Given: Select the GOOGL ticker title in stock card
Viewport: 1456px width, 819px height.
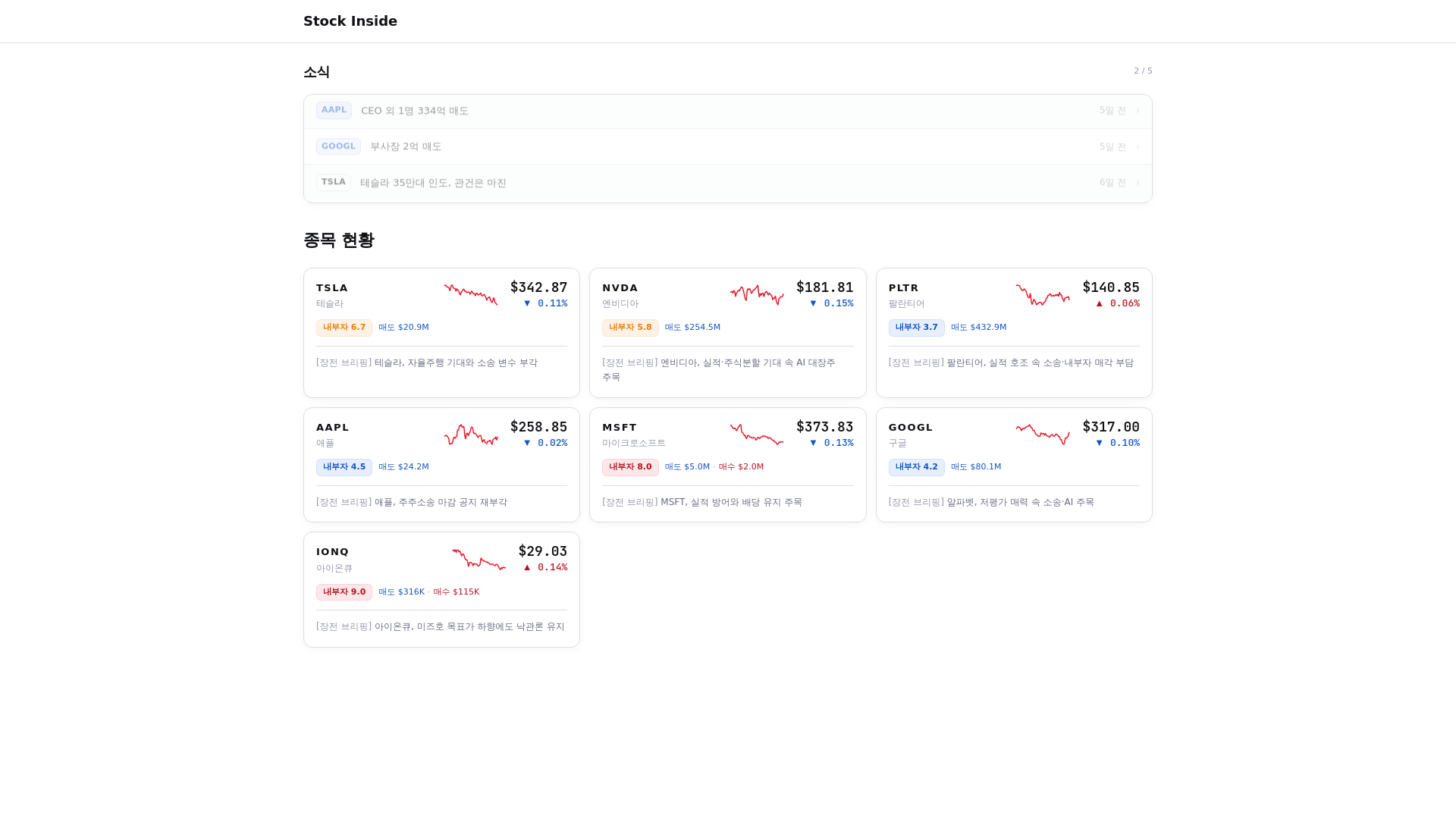Looking at the screenshot, I should 911,428.
